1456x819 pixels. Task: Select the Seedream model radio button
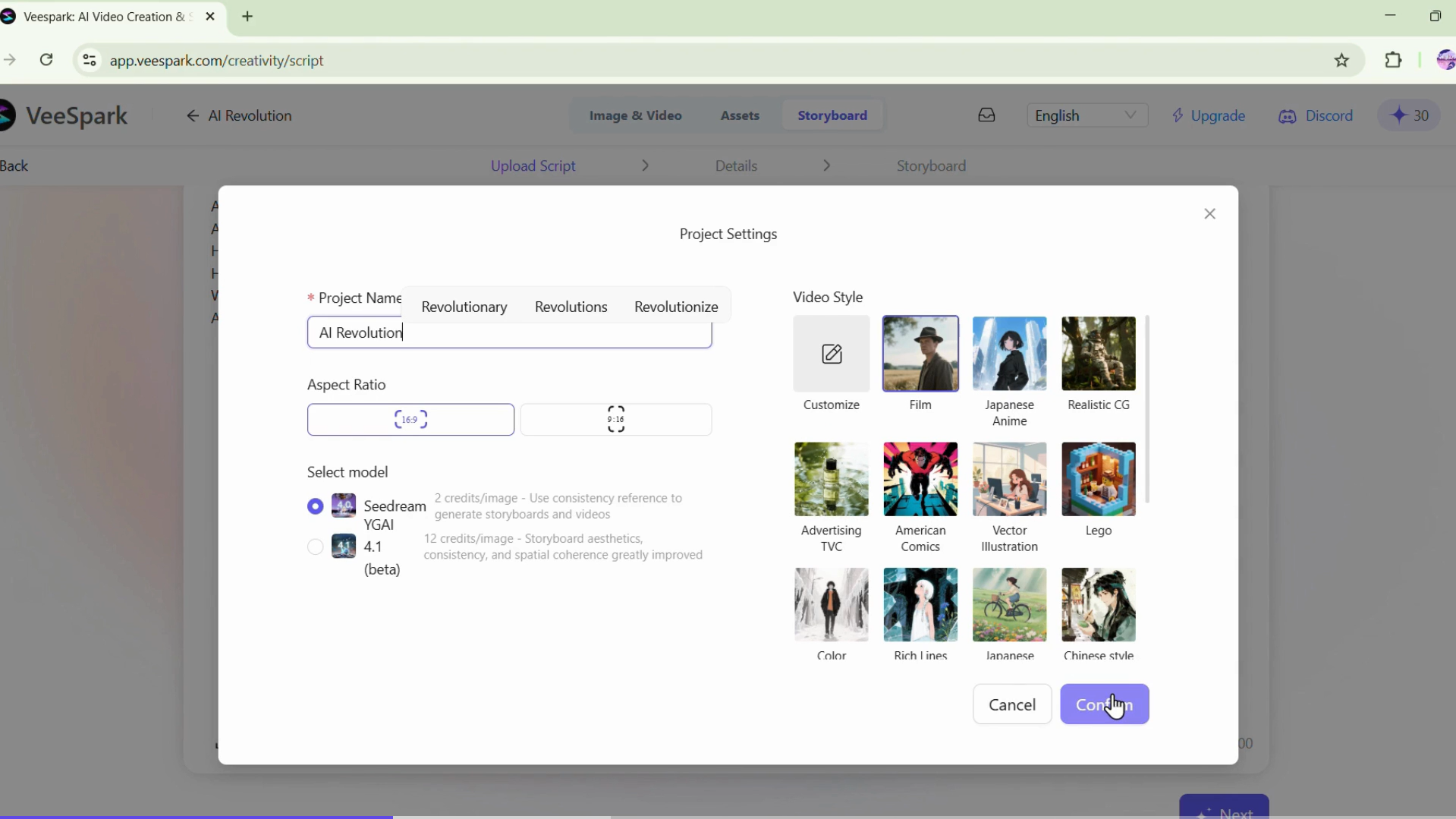[316, 506]
